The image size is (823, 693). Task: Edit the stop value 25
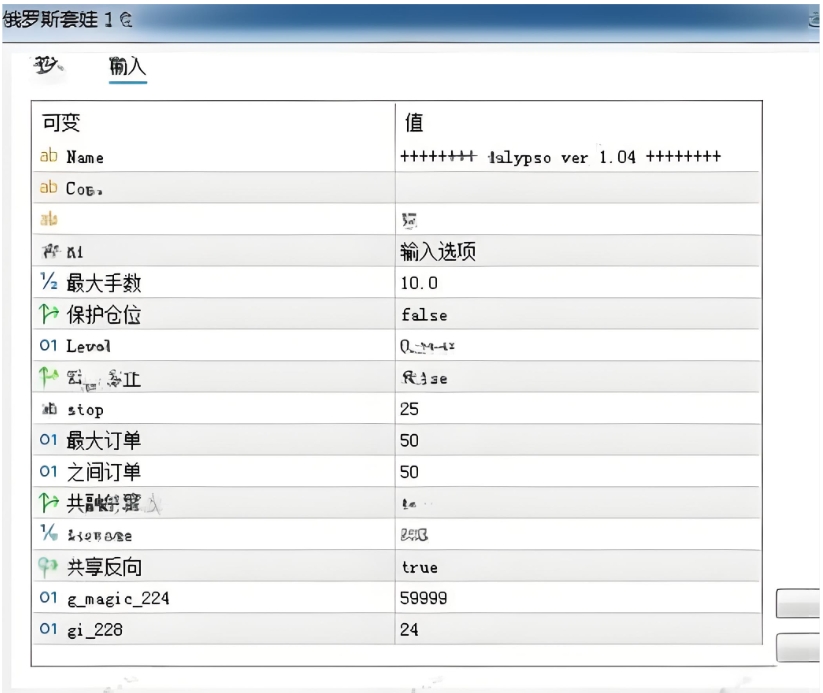point(409,409)
